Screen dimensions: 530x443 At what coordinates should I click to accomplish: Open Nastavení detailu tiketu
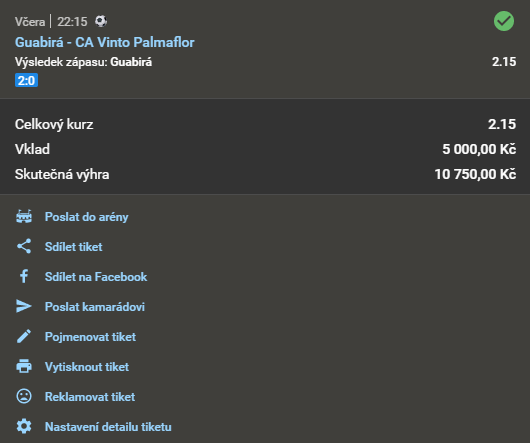coord(108,427)
